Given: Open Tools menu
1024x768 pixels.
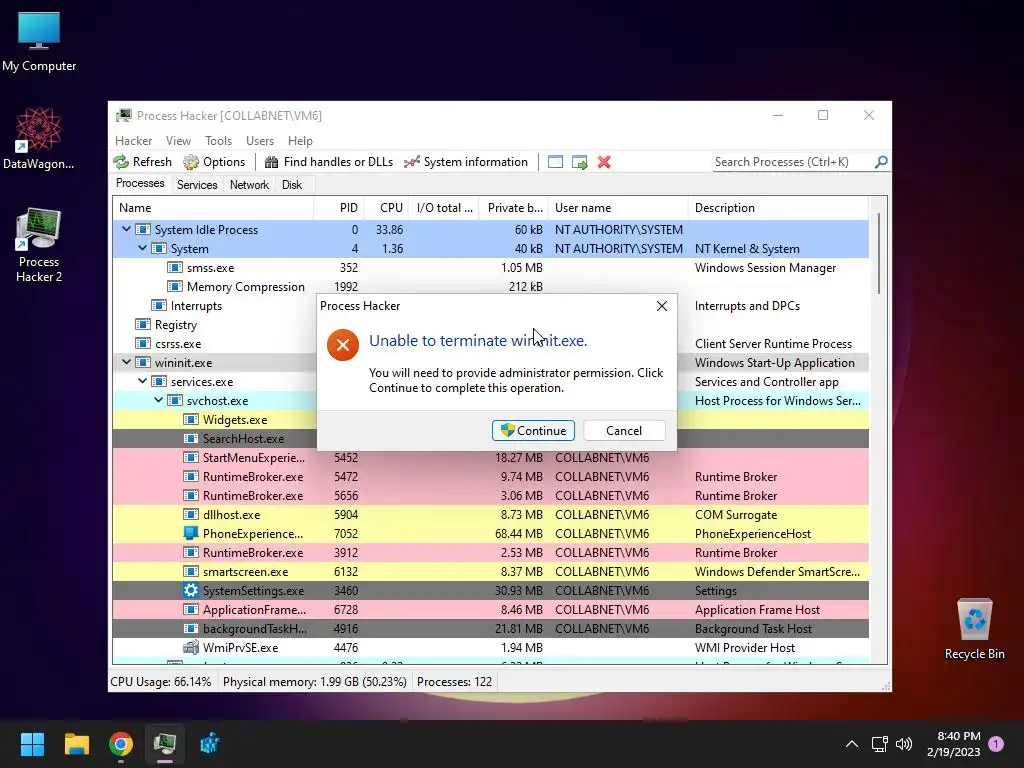Looking at the screenshot, I should [x=218, y=140].
